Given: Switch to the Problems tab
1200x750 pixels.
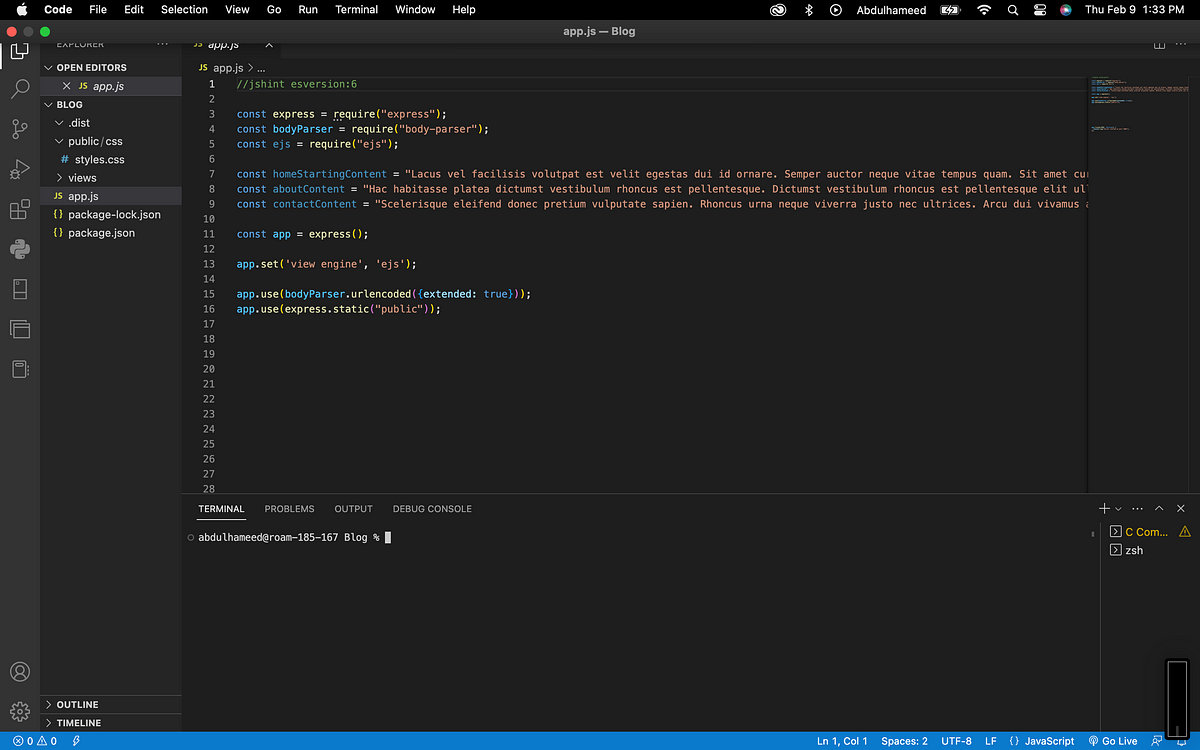Looking at the screenshot, I should [x=289, y=509].
